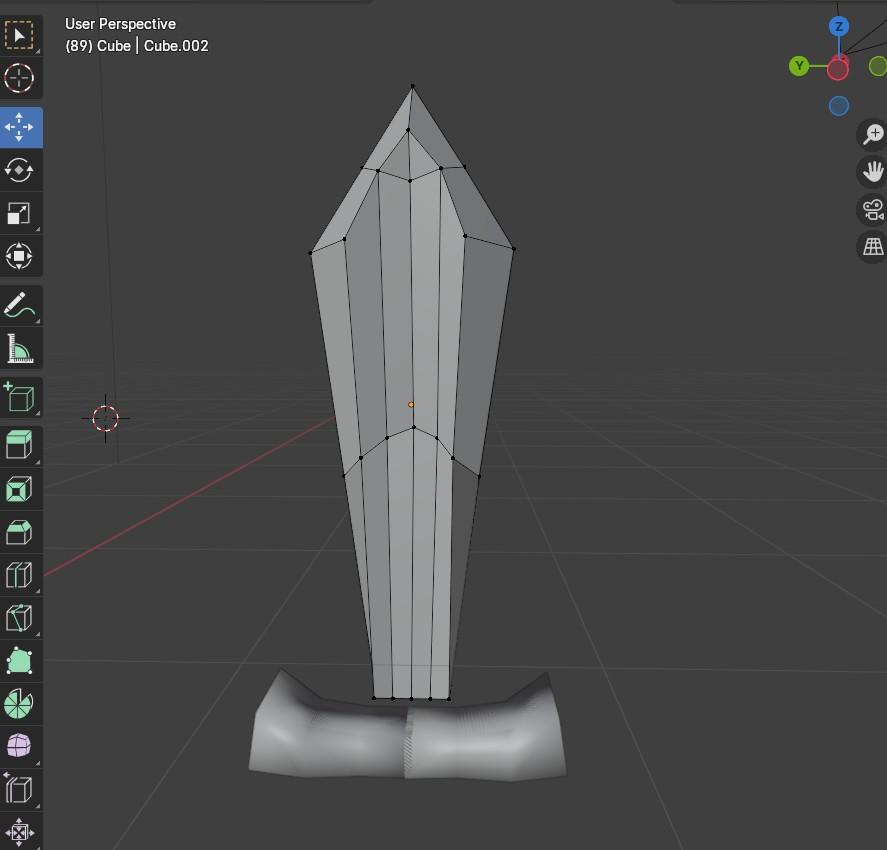Click the red X axis gizmo circle
This screenshot has height=850, width=887.
[837, 70]
